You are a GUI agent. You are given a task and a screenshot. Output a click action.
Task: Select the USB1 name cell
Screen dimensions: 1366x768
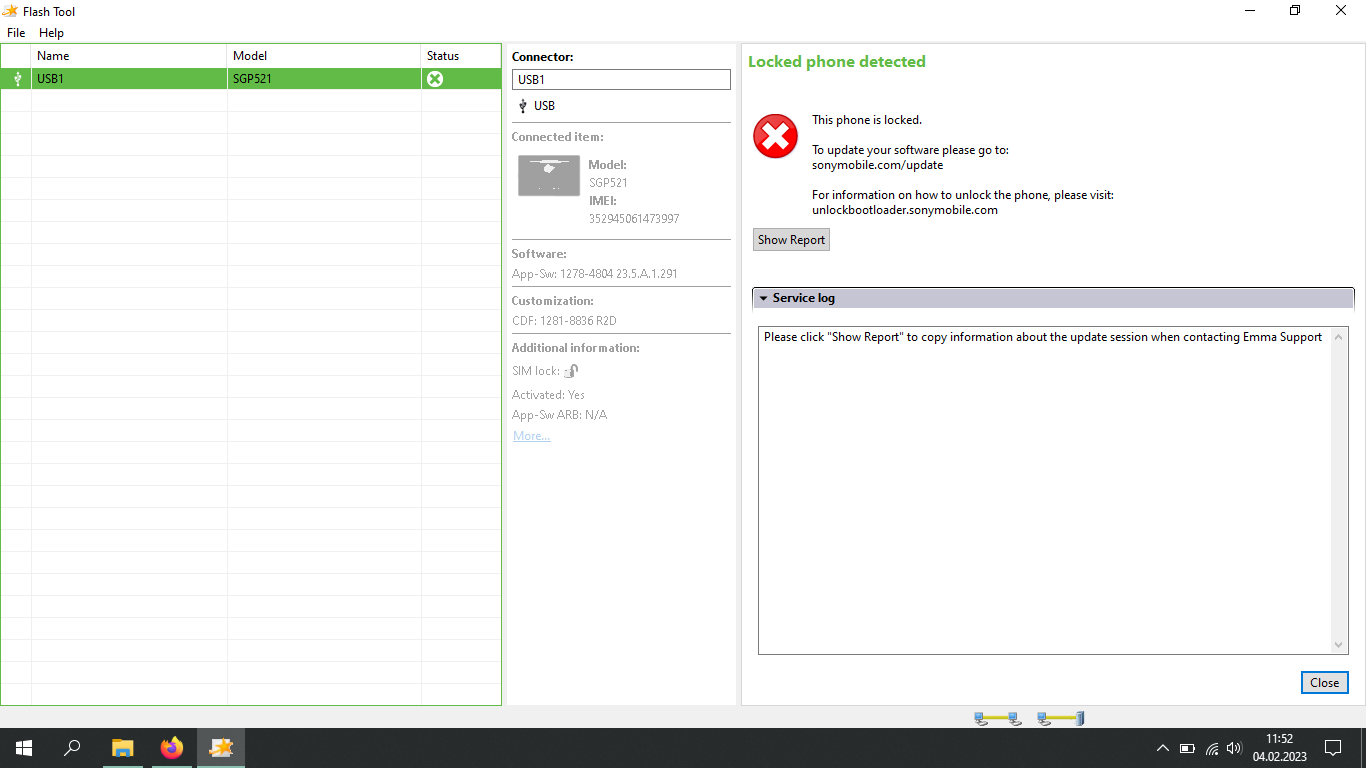(x=130, y=79)
